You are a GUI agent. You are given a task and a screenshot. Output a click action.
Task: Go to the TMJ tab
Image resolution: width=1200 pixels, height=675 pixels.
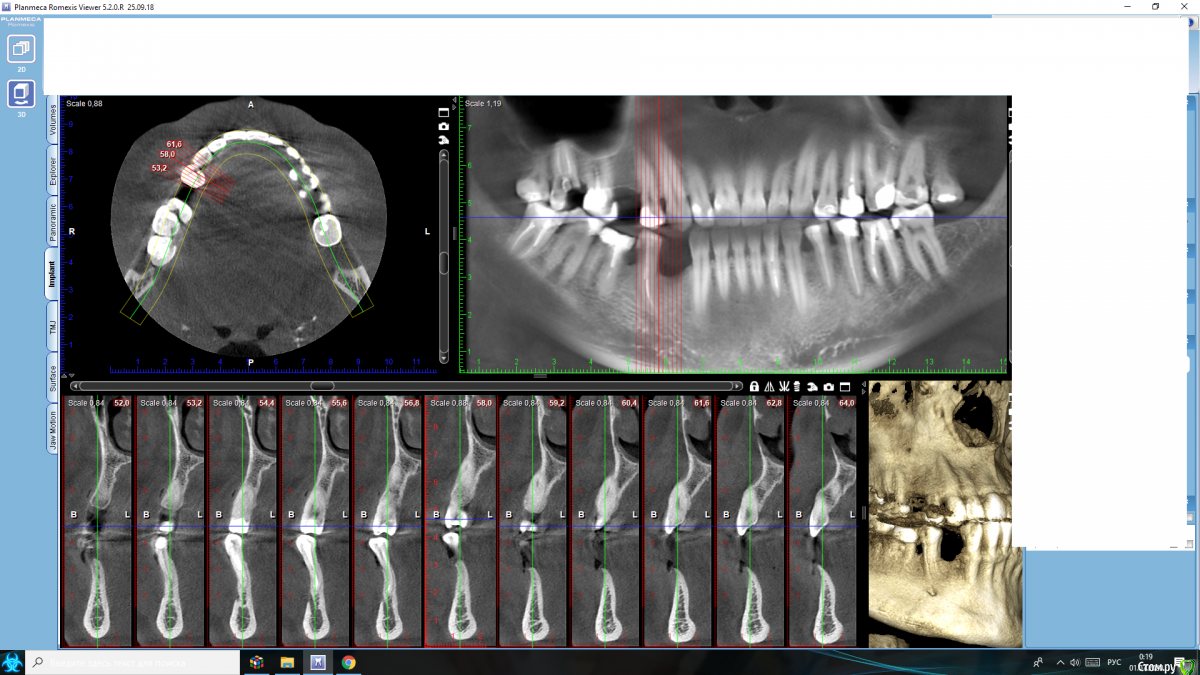click(52, 326)
